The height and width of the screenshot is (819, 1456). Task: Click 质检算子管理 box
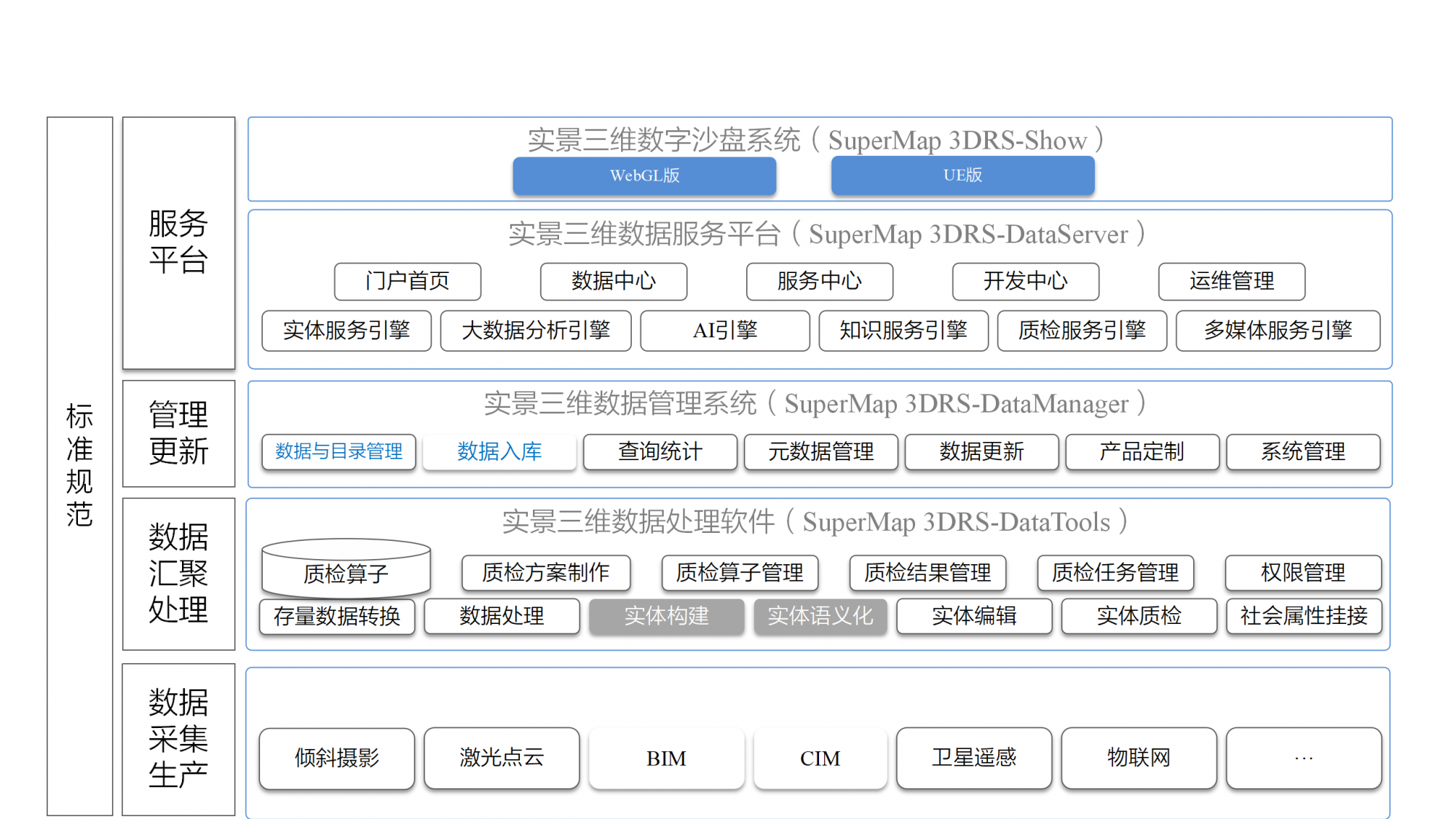[740, 573]
